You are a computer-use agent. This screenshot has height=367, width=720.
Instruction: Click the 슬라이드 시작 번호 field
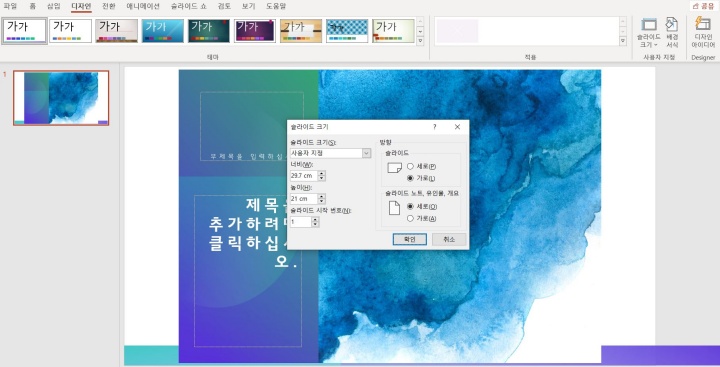300,222
